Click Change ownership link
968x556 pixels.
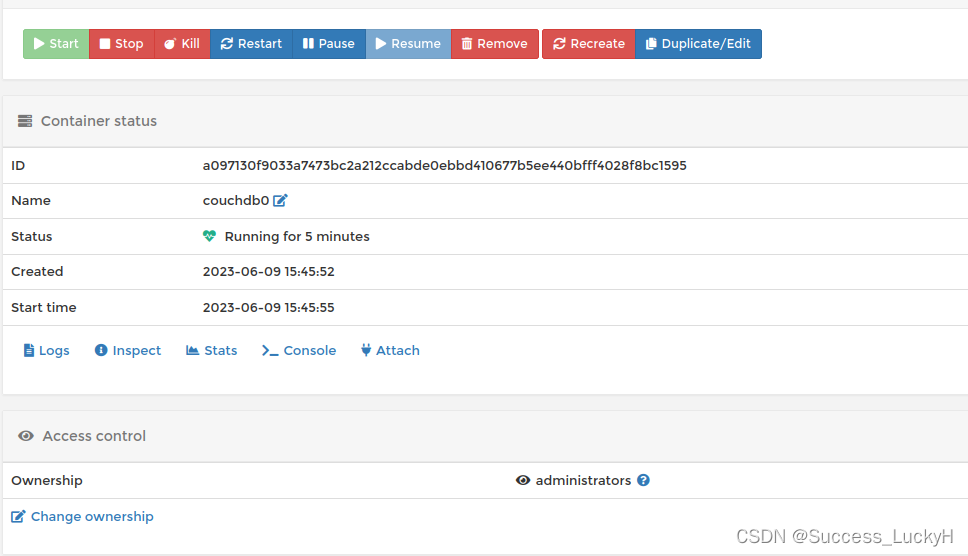click(x=82, y=517)
